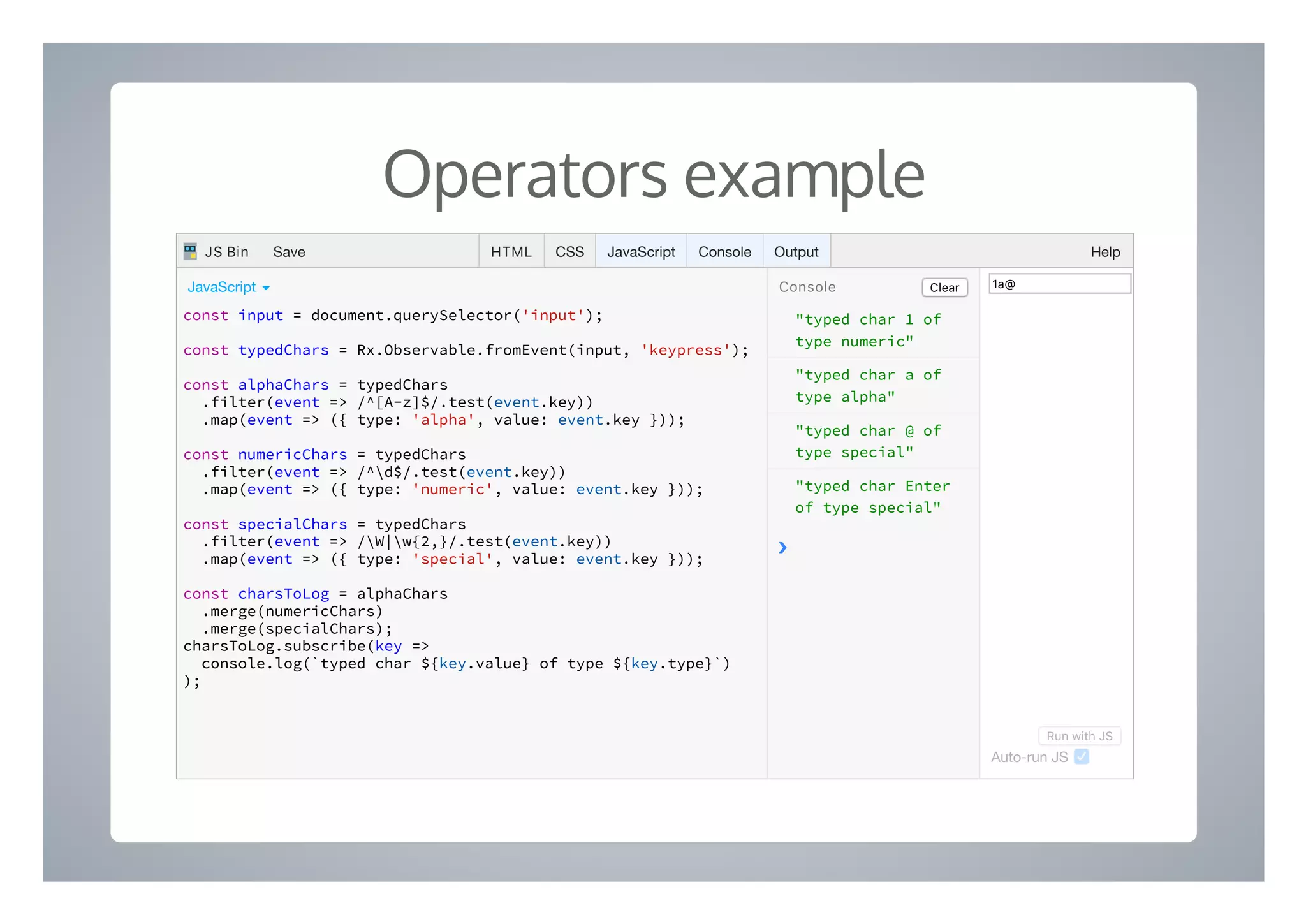Open the JS Bin menu
Image resolution: width=1306 pixels, height=924 pixels.
226,252
